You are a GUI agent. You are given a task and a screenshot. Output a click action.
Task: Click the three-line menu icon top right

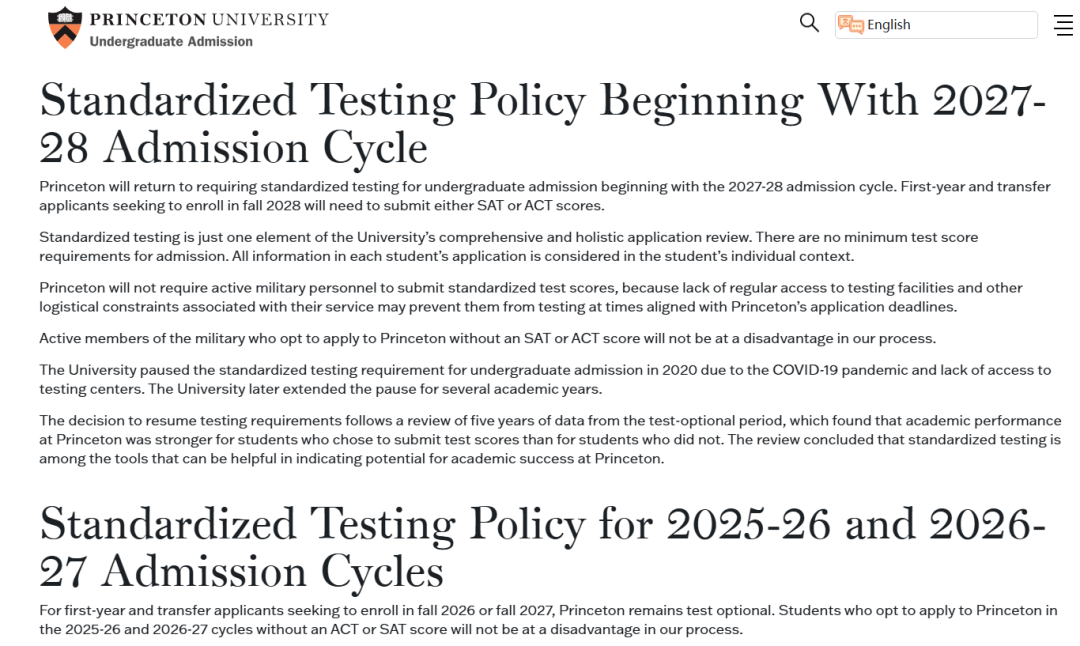point(1063,24)
